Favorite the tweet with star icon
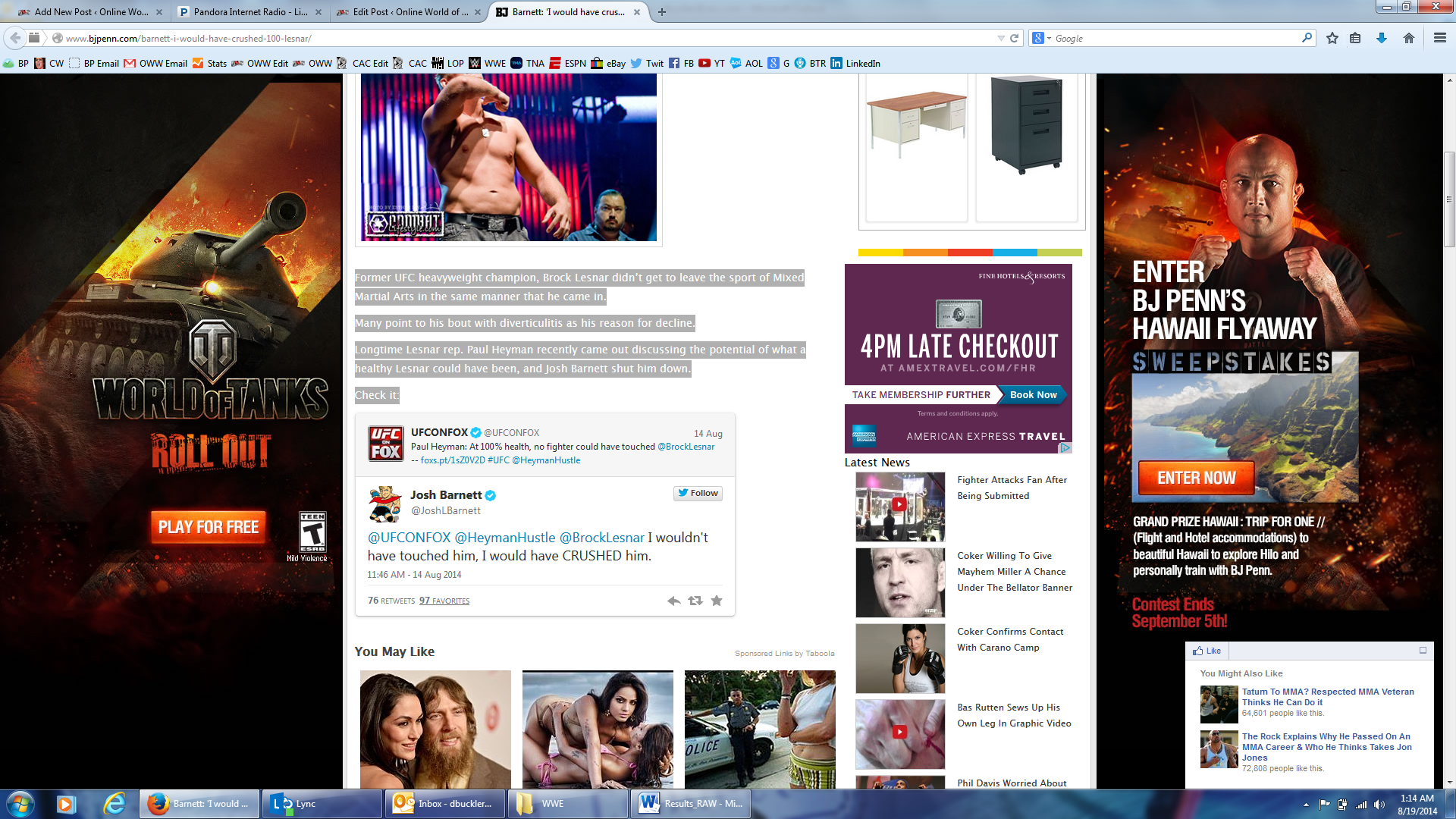Viewport: 1456px width, 819px height. point(717,601)
